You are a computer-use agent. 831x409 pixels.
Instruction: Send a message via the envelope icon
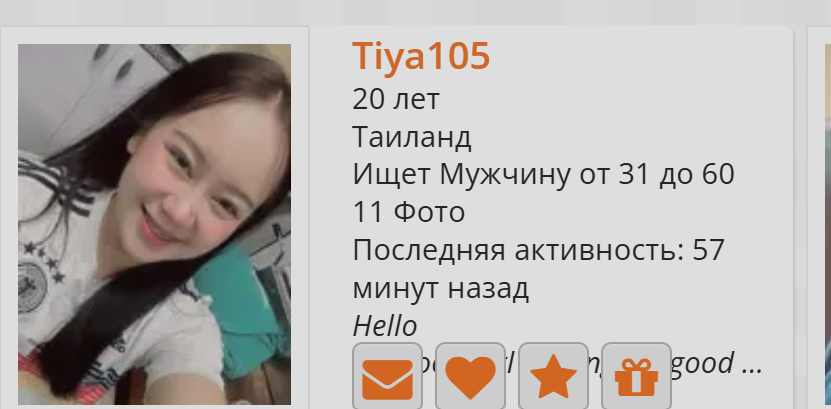387,378
